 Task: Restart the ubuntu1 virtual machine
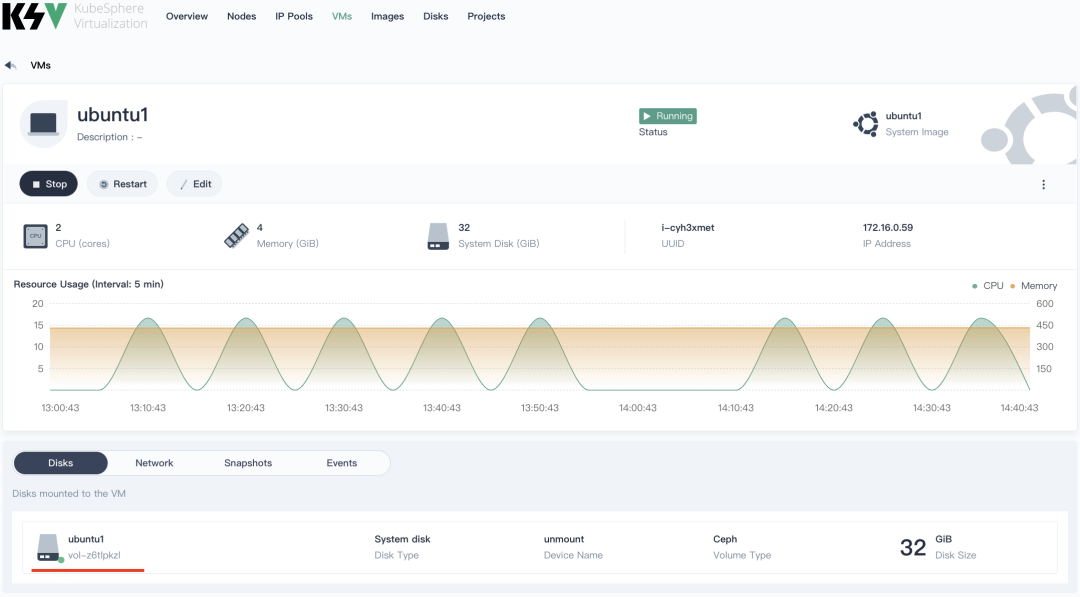(122, 184)
